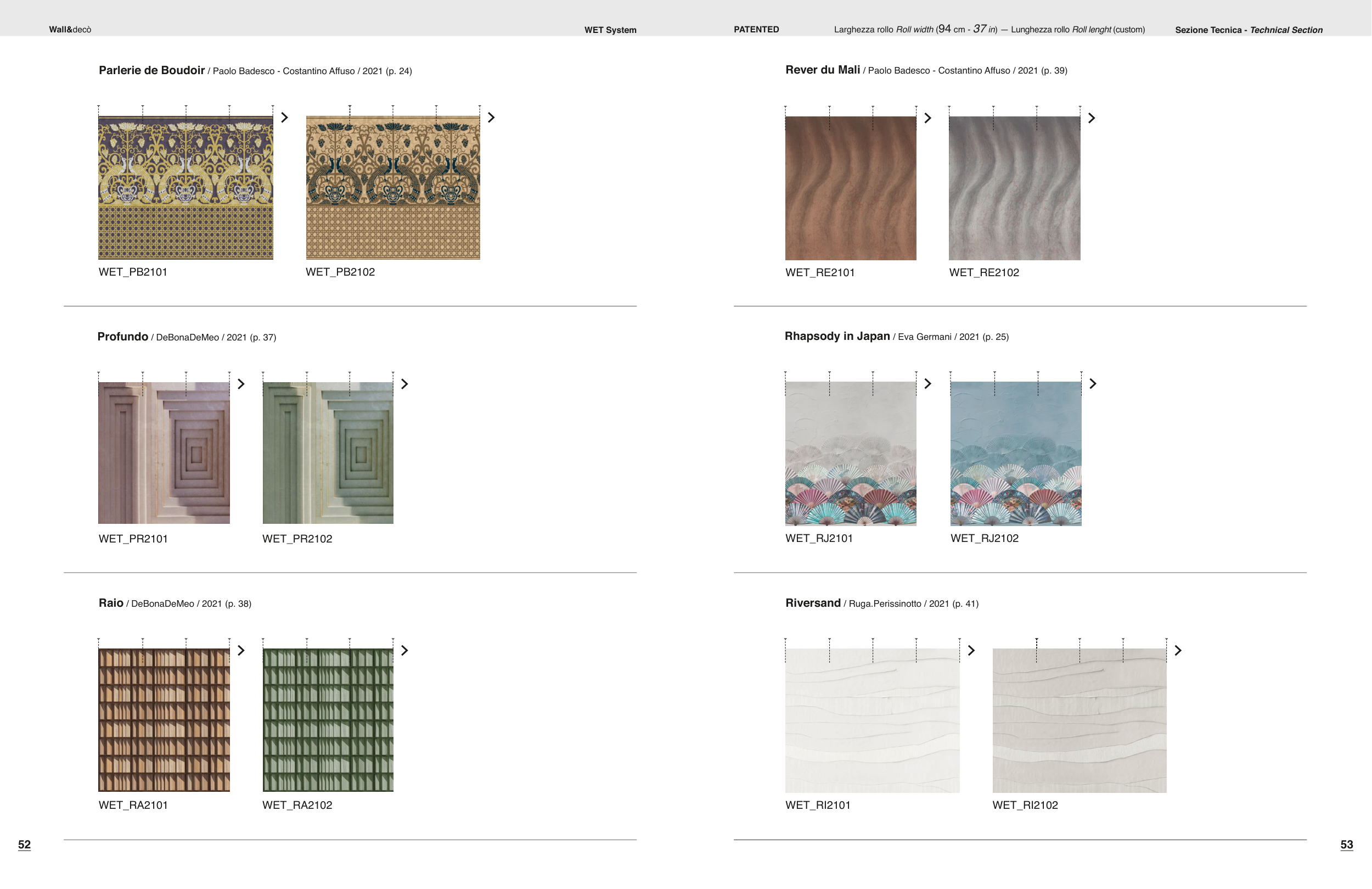Click the Rever du Mali heading
Screen dimensions: 1372x889
coord(822,70)
